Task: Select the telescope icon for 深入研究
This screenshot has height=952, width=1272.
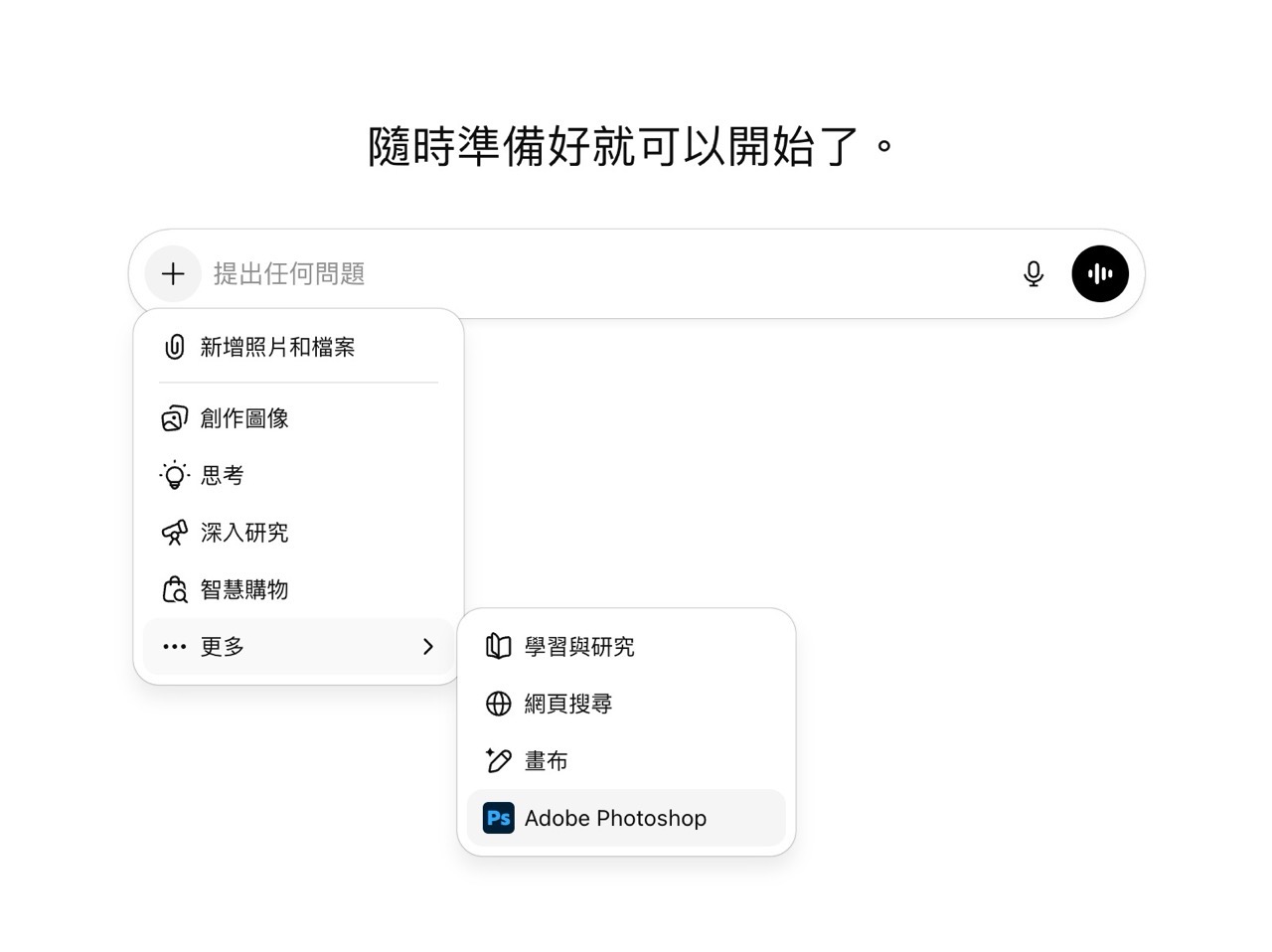Action: point(174,533)
